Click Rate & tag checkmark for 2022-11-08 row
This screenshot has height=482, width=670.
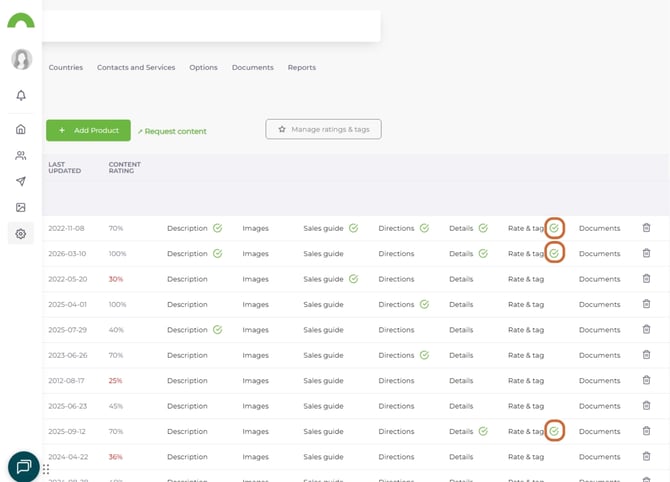[554, 228]
